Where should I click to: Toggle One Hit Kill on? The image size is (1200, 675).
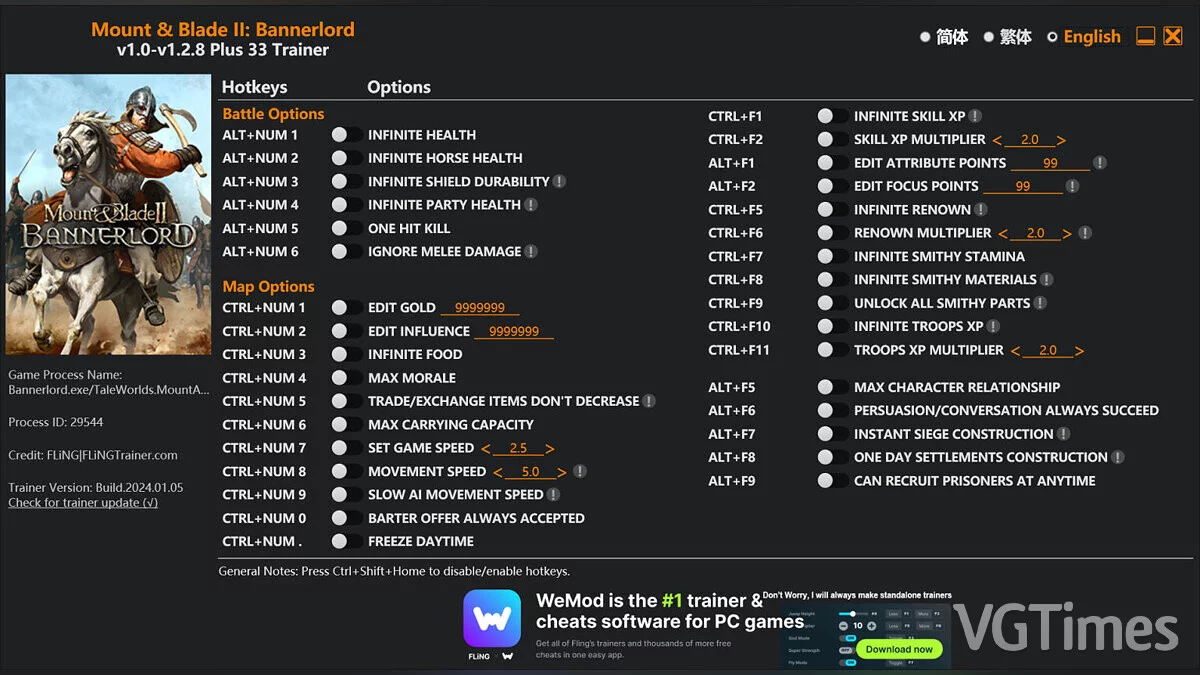[345, 228]
